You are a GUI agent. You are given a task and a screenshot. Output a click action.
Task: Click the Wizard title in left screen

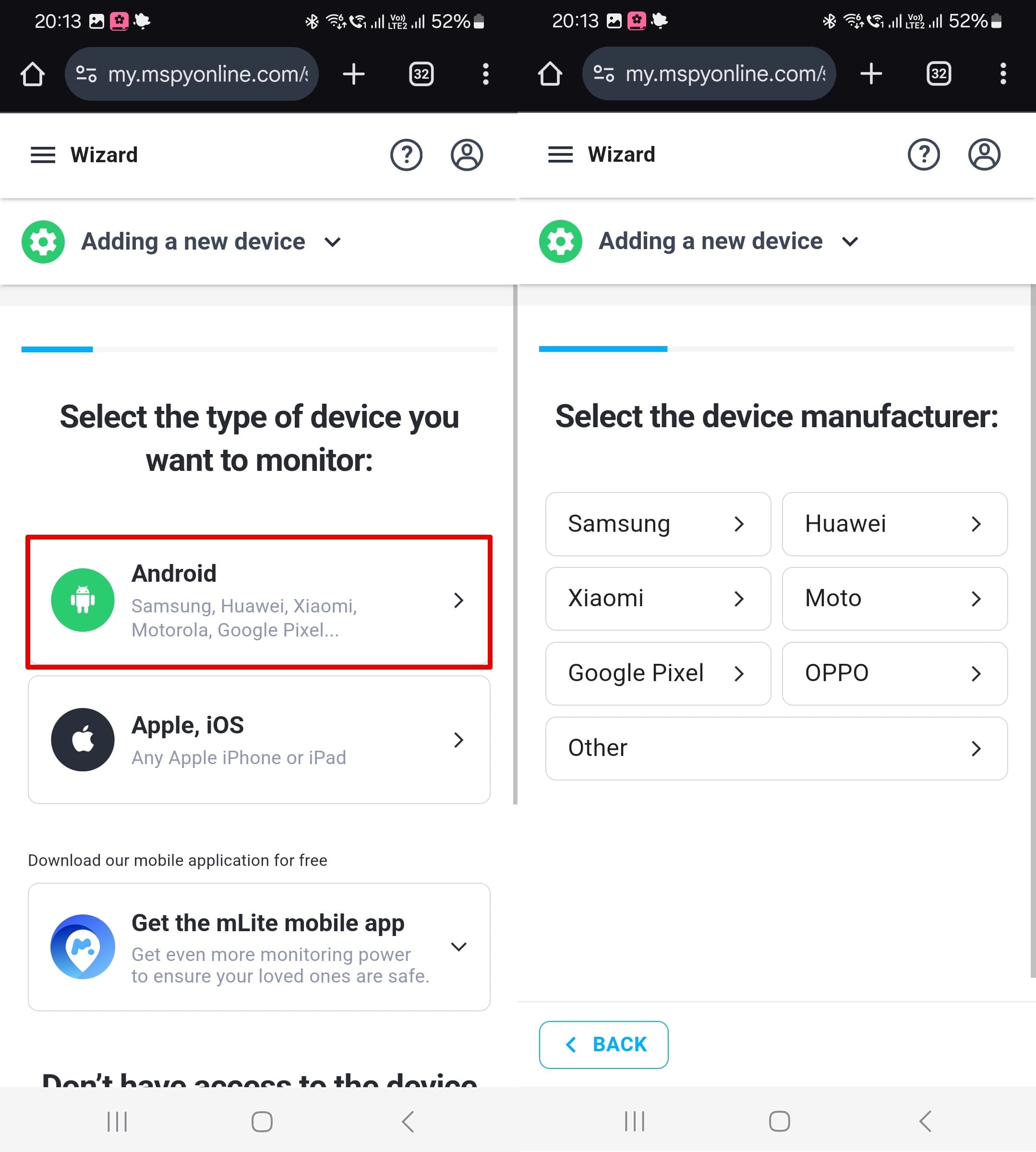[104, 155]
